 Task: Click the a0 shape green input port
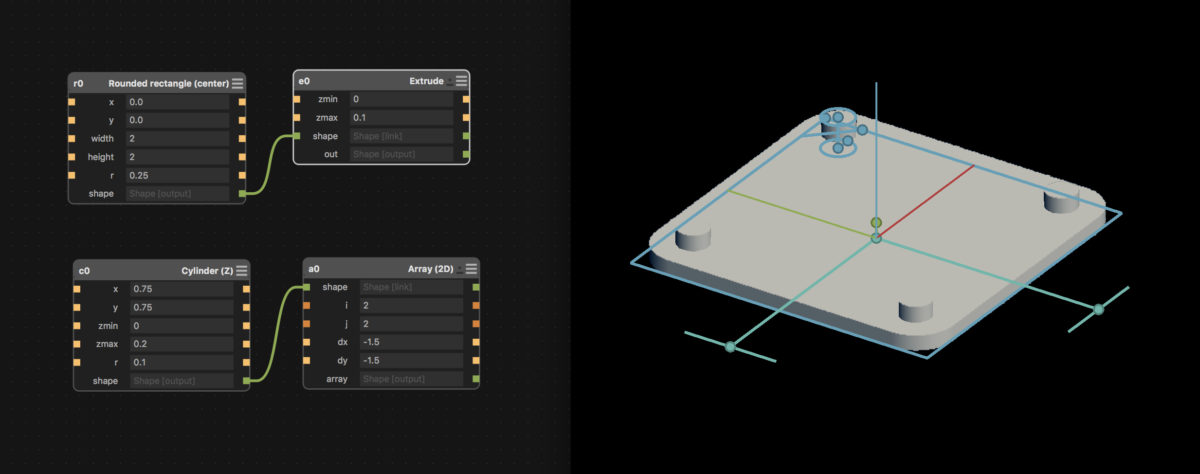[x=306, y=287]
